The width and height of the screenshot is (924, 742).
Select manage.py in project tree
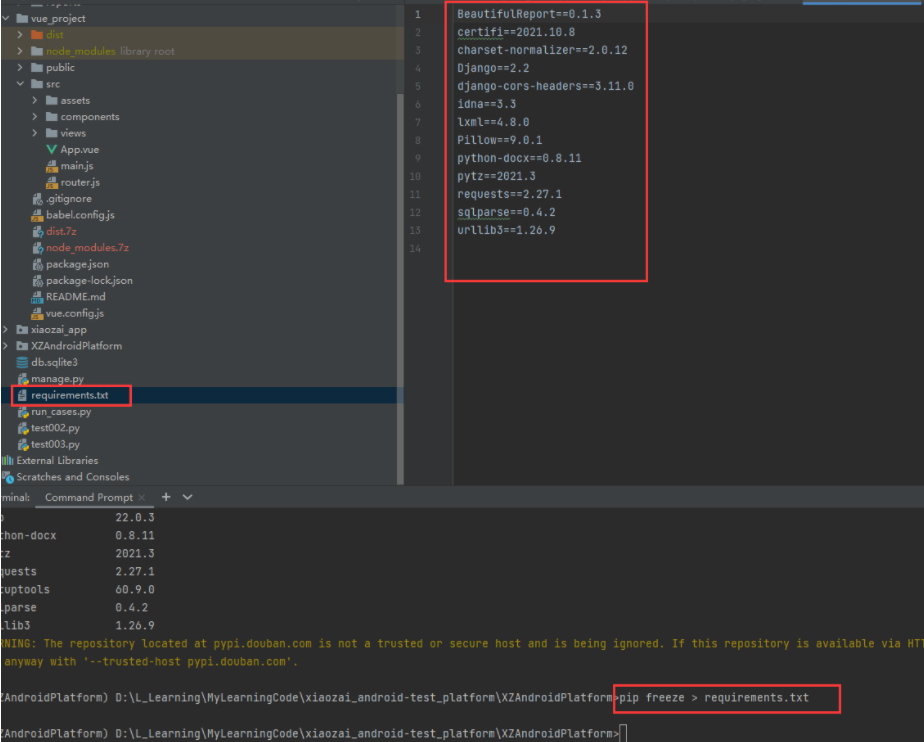click(57, 379)
